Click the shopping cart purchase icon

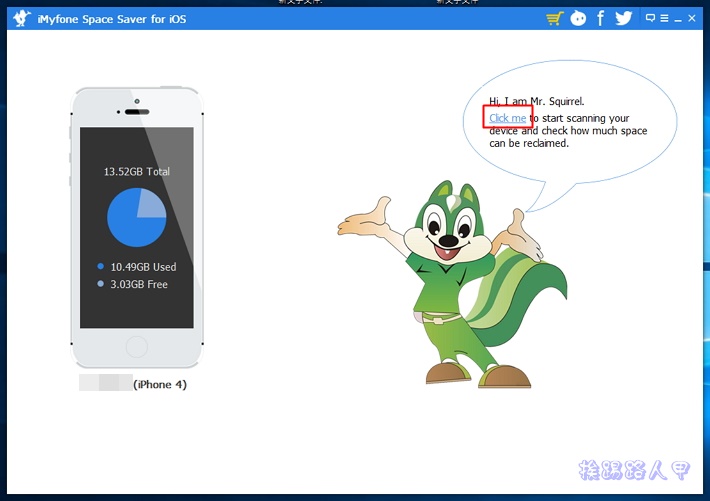tap(555, 19)
